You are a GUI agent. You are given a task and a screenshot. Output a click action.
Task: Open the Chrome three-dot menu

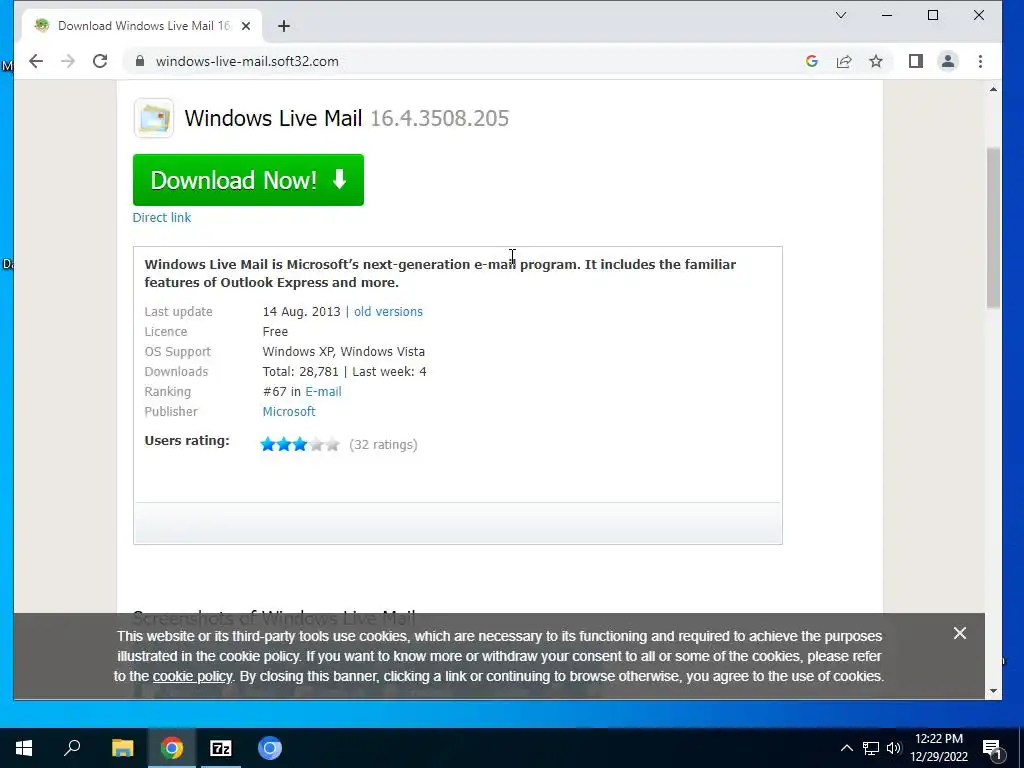(980, 61)
